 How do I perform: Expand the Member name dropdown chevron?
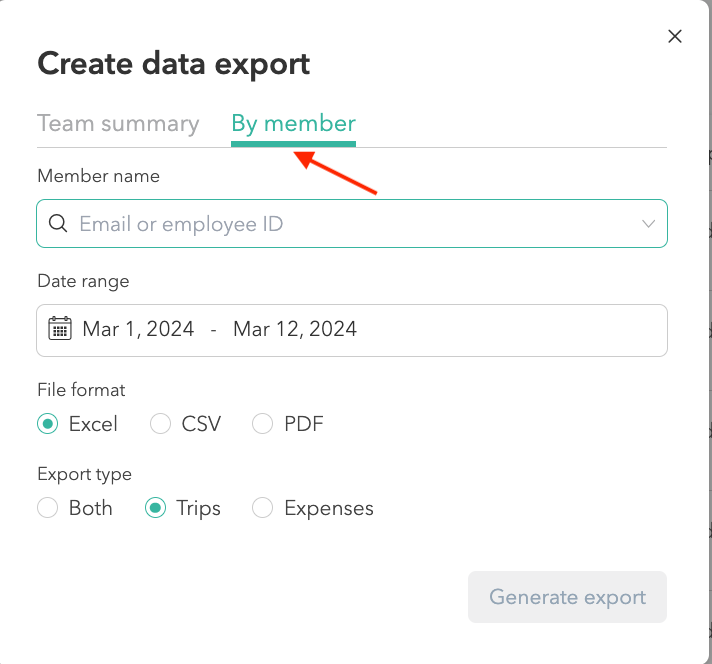point(649,224)
